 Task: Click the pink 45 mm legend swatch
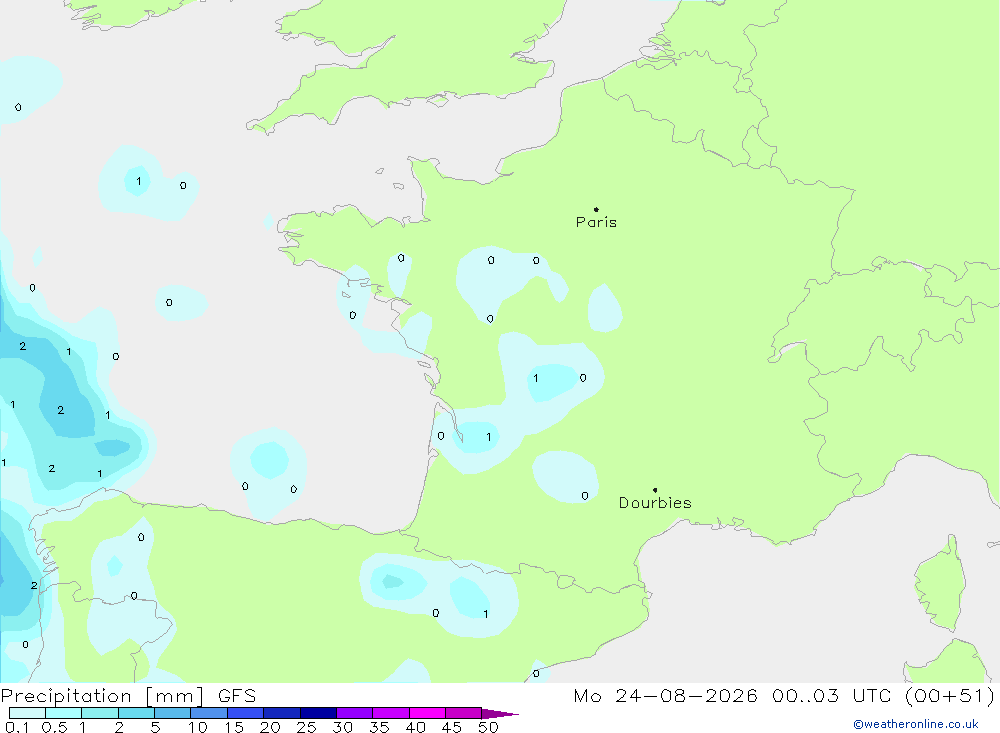(463, 713)
